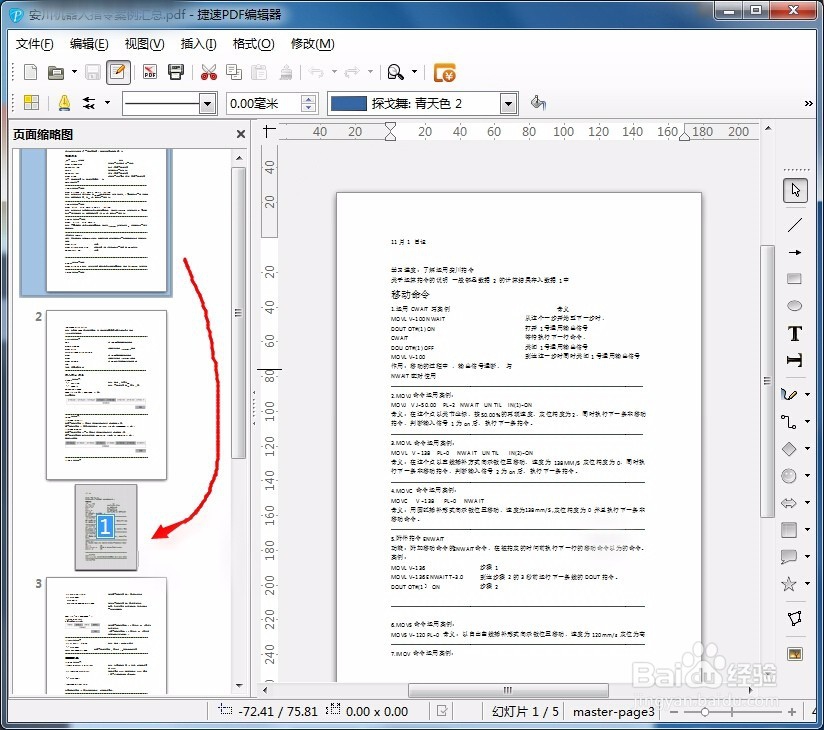Expand the redo history dropdown
This screenshot has width=824, height=730.
370,71
